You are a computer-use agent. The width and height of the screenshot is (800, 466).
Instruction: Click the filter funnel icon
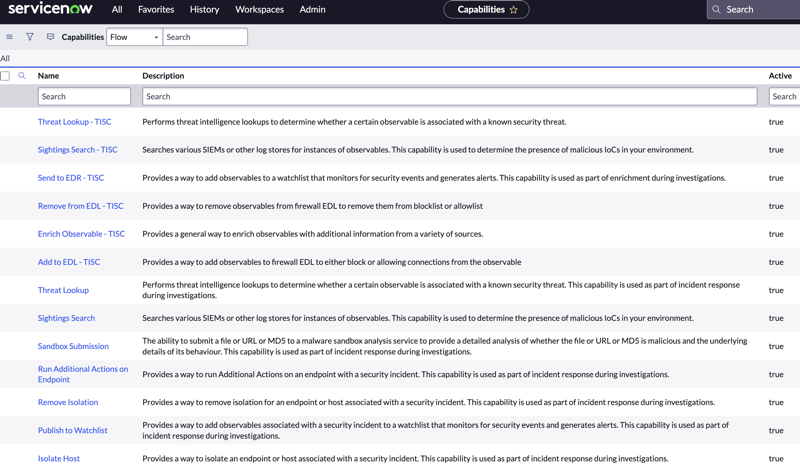[30, 37]
